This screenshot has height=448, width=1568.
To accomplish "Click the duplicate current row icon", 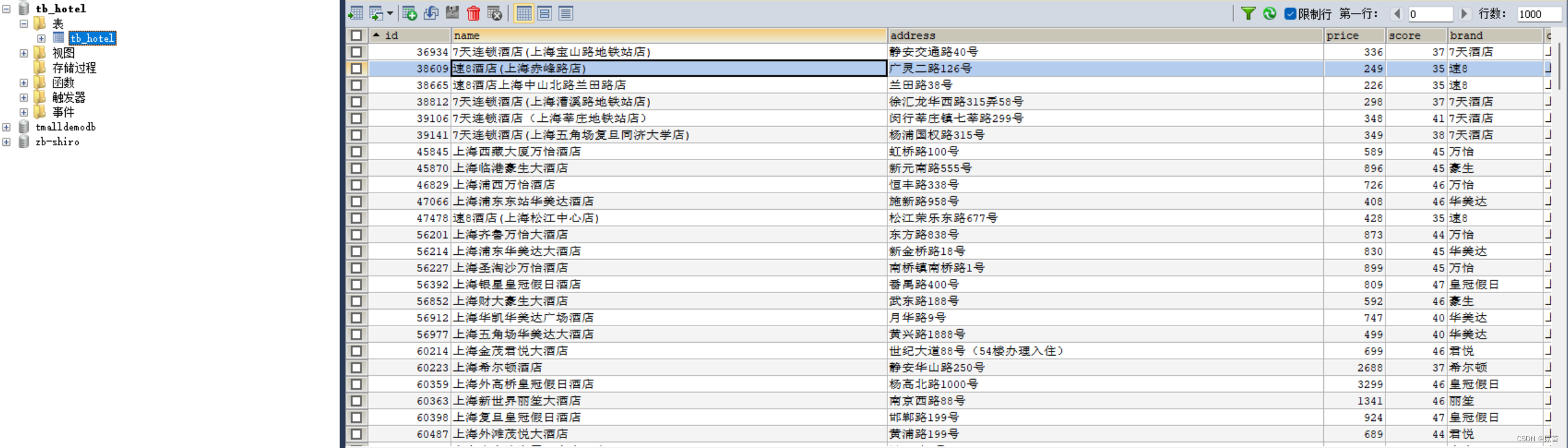I will (x=431, y=13).
